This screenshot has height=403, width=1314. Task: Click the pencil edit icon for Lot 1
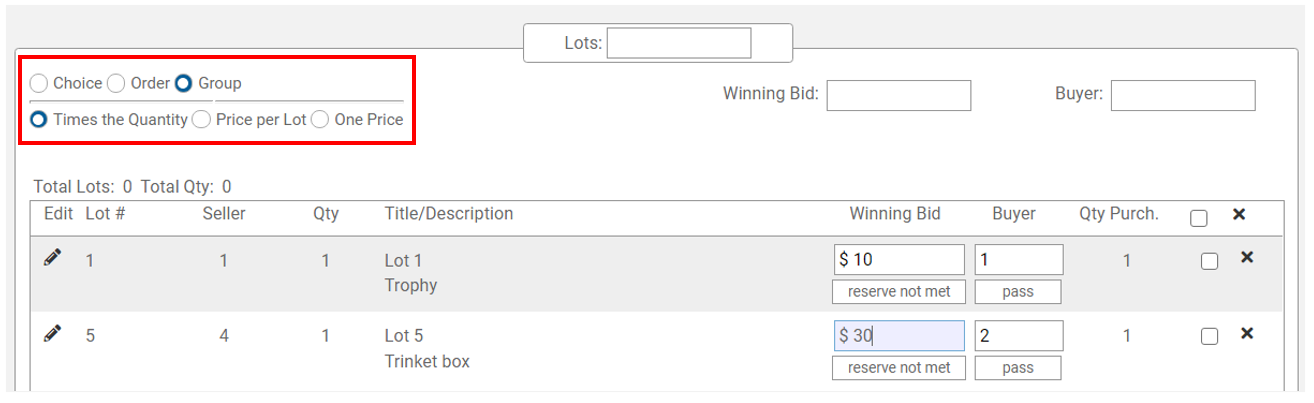pos(52,258)
